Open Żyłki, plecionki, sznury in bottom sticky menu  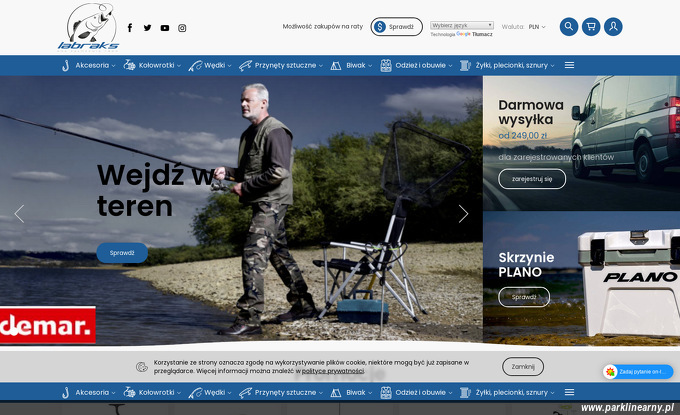click(512, 392)
